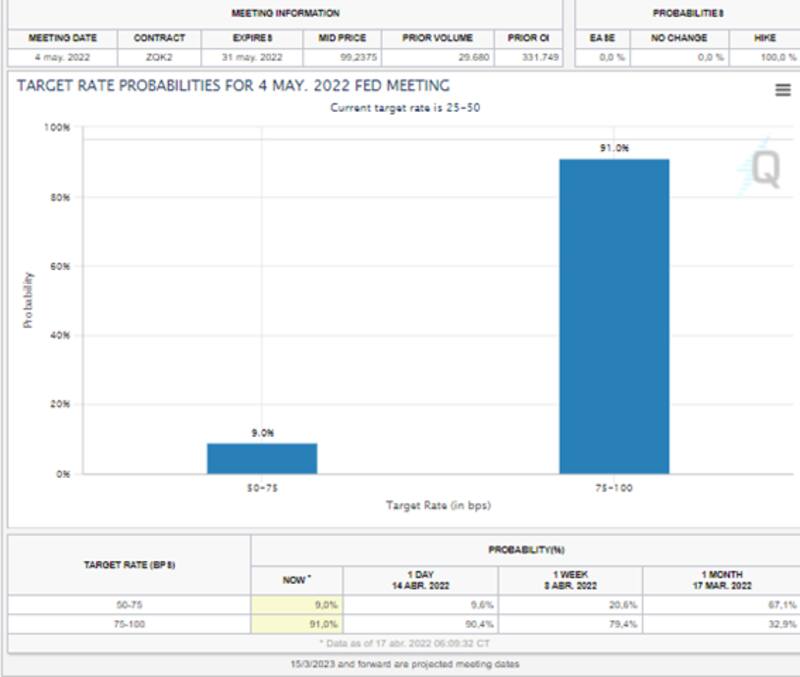
Task: Click the MID PRICE value 99,2375
Action: tap(341, 57)
